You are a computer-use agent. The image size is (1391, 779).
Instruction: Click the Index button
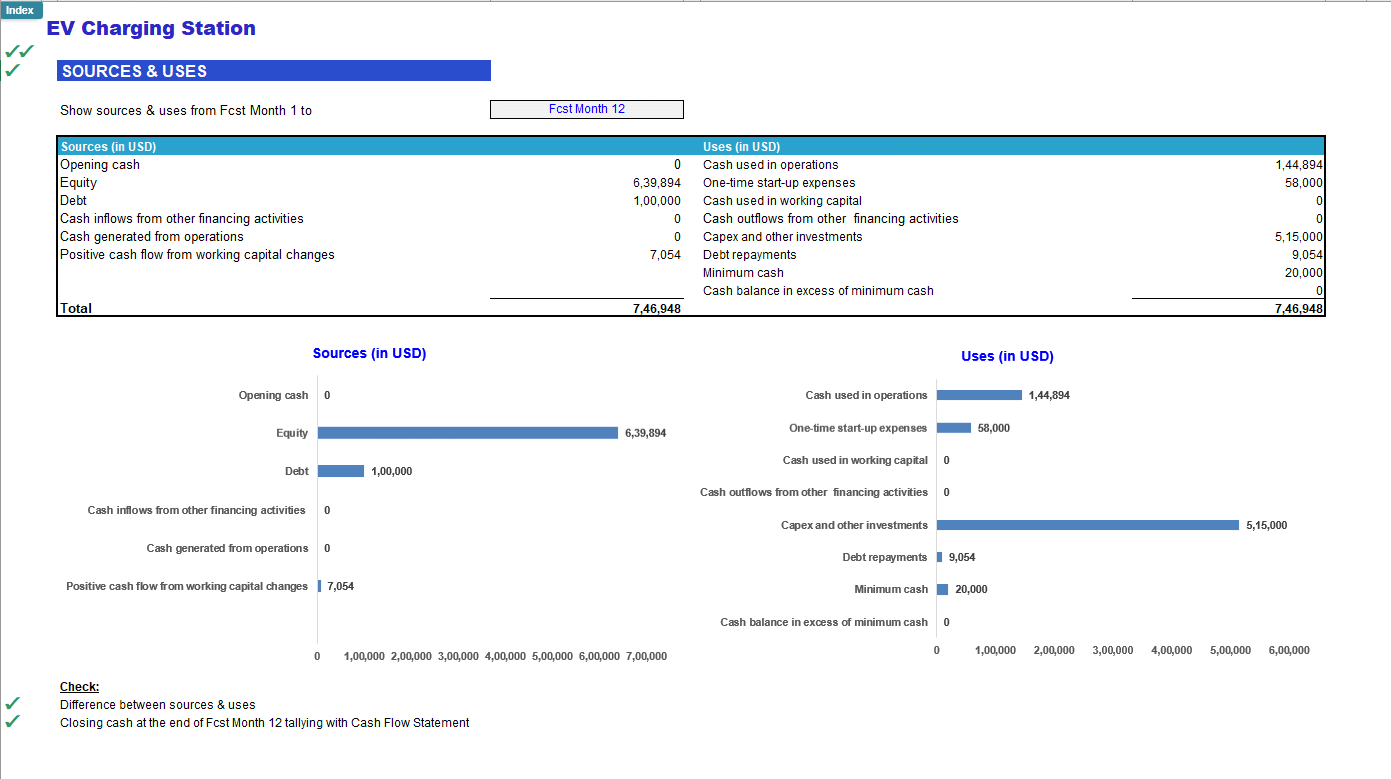[x=21, y=10]
